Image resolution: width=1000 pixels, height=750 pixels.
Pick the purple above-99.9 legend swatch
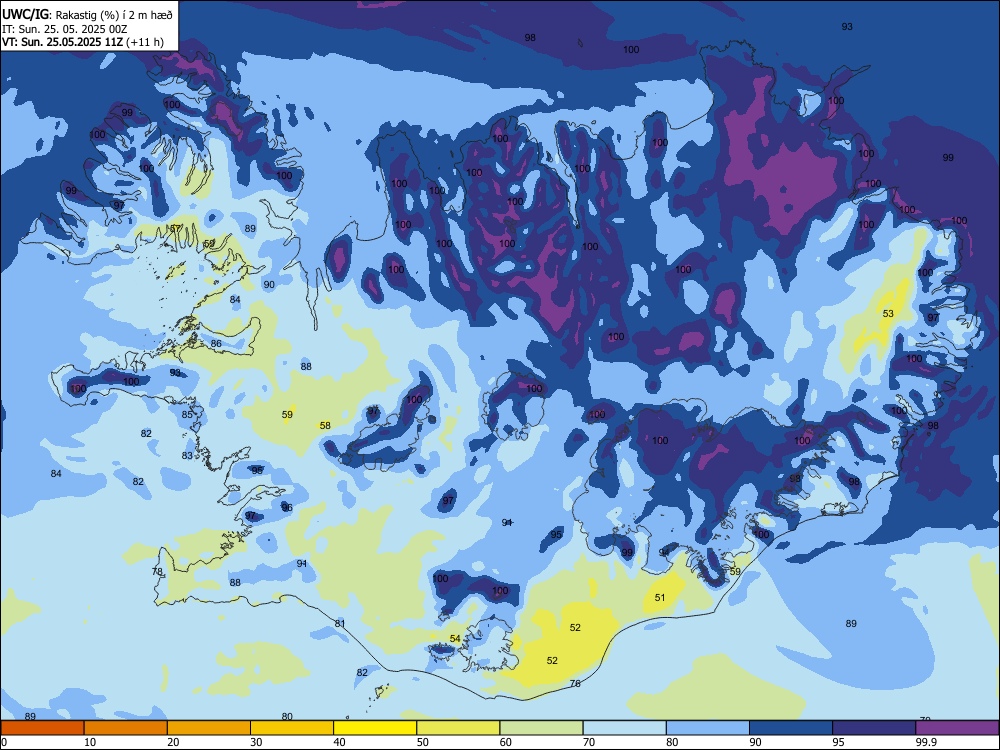pos(957,728)
